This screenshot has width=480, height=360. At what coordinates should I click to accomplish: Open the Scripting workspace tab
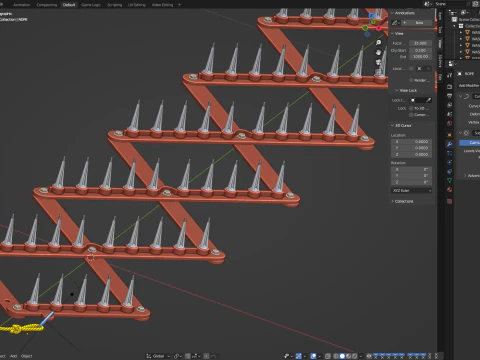point(115,5)
